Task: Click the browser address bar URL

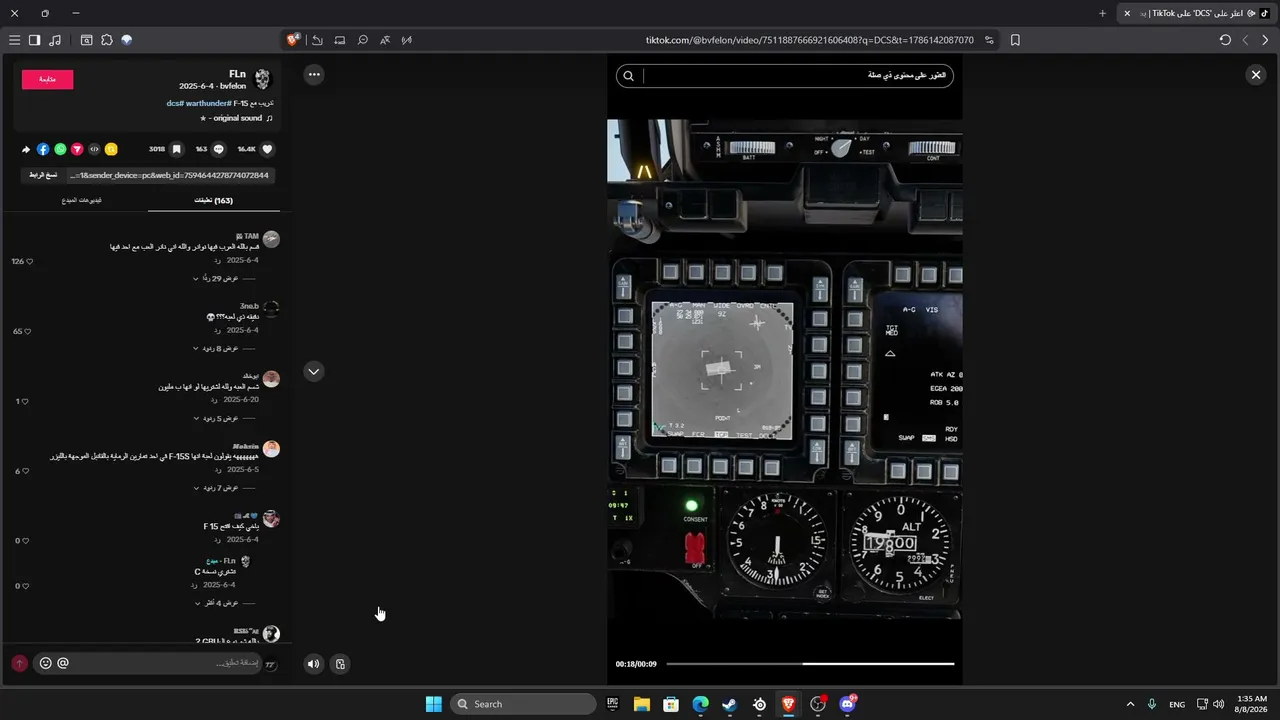Action: click(810, 40)
